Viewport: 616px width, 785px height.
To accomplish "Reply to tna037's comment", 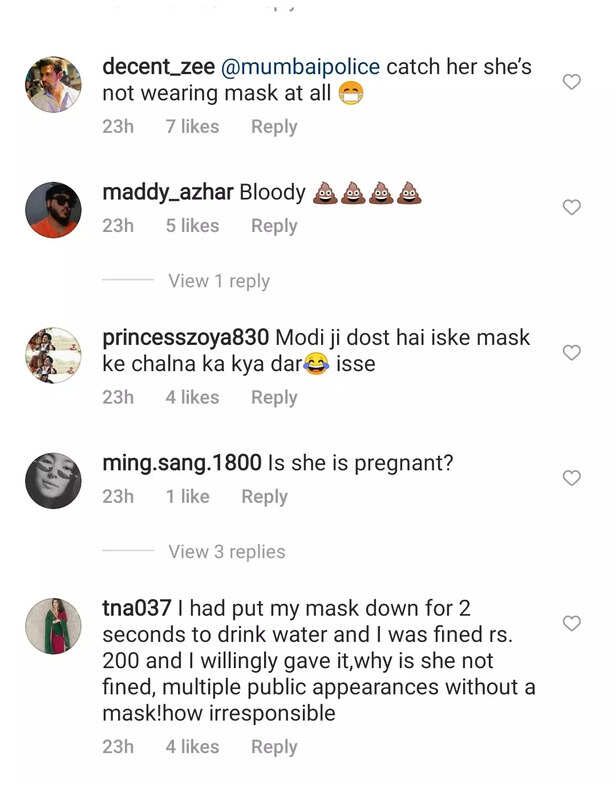I will (274, 747).
